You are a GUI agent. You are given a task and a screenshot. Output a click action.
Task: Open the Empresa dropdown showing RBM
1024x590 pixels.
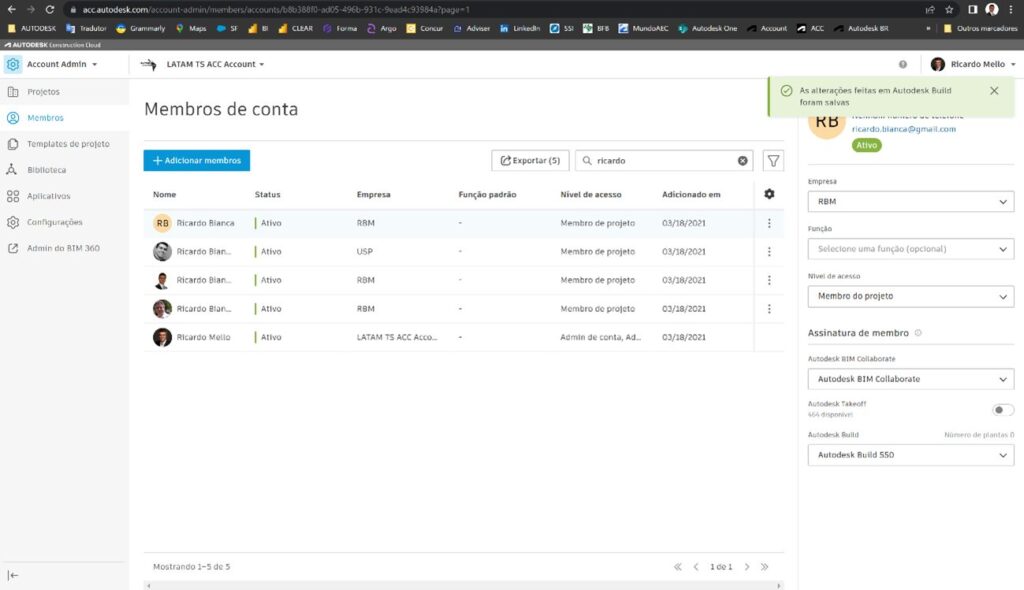(x=910, y=201)
